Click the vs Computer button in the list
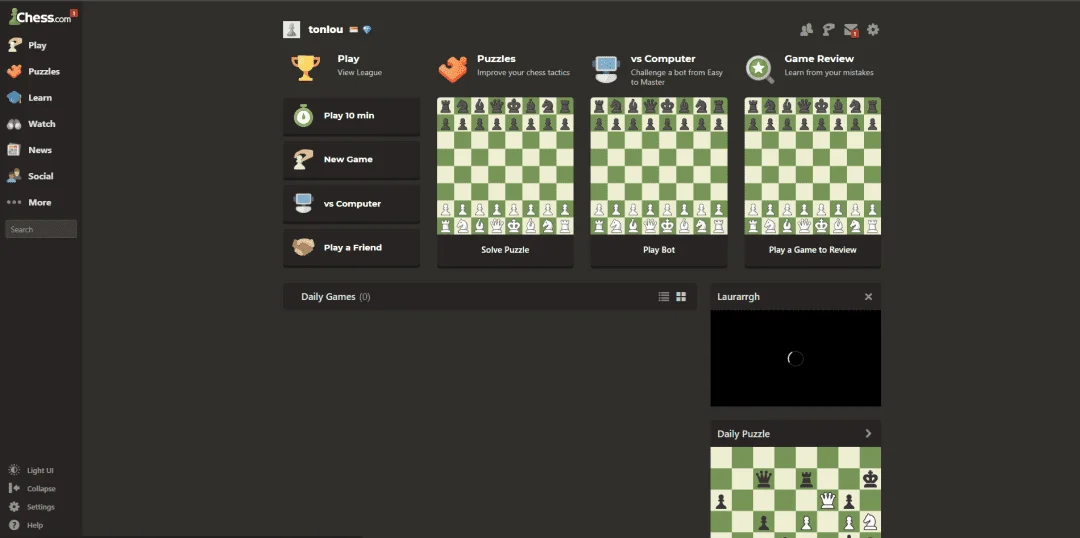This screenshot has width=1080, height=538. pos(351,204)
